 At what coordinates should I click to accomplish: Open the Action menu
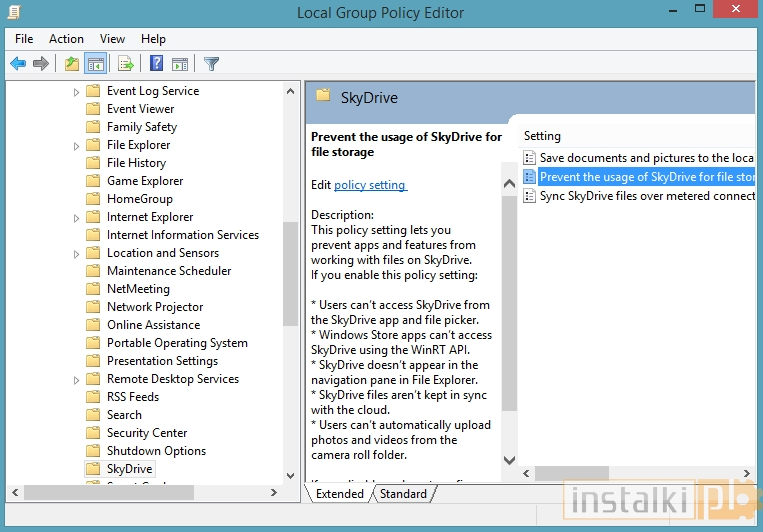coord(66,39)
